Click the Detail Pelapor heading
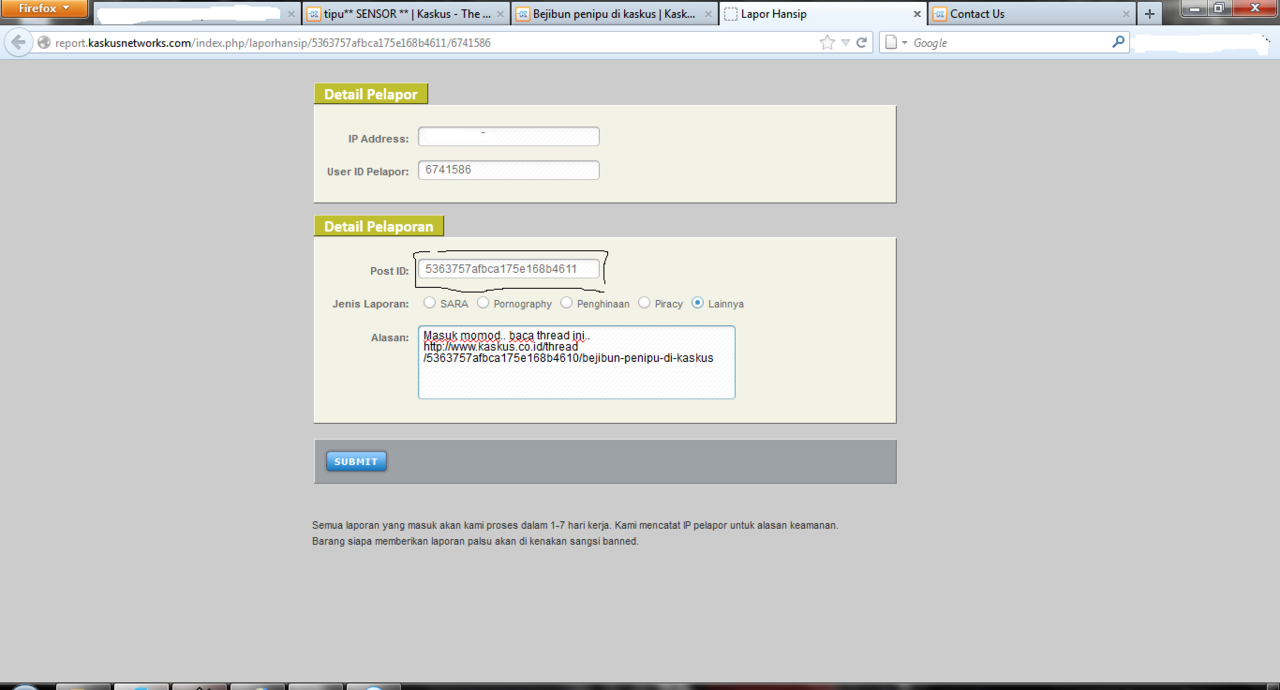The width and height of the screenshot is (1280, 690). [371, 94]
